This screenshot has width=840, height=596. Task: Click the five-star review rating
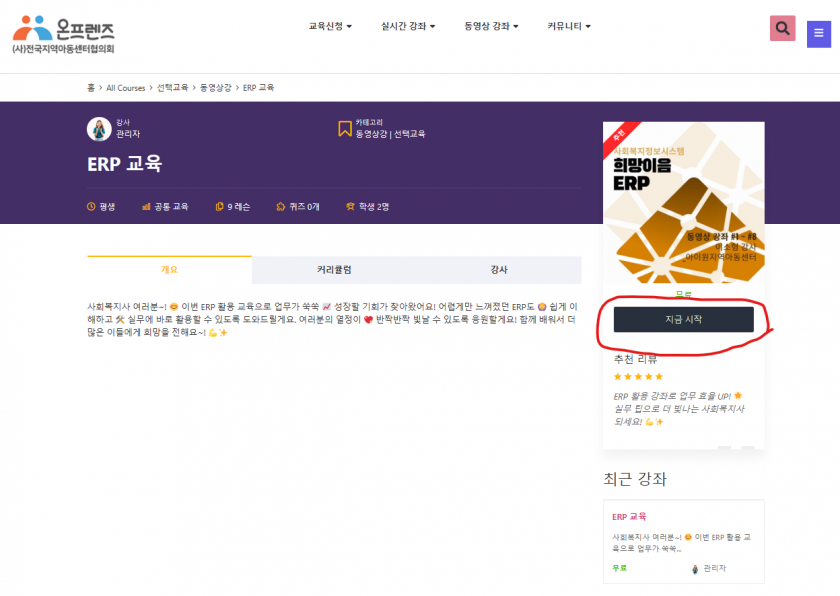[x=638, y=376]
